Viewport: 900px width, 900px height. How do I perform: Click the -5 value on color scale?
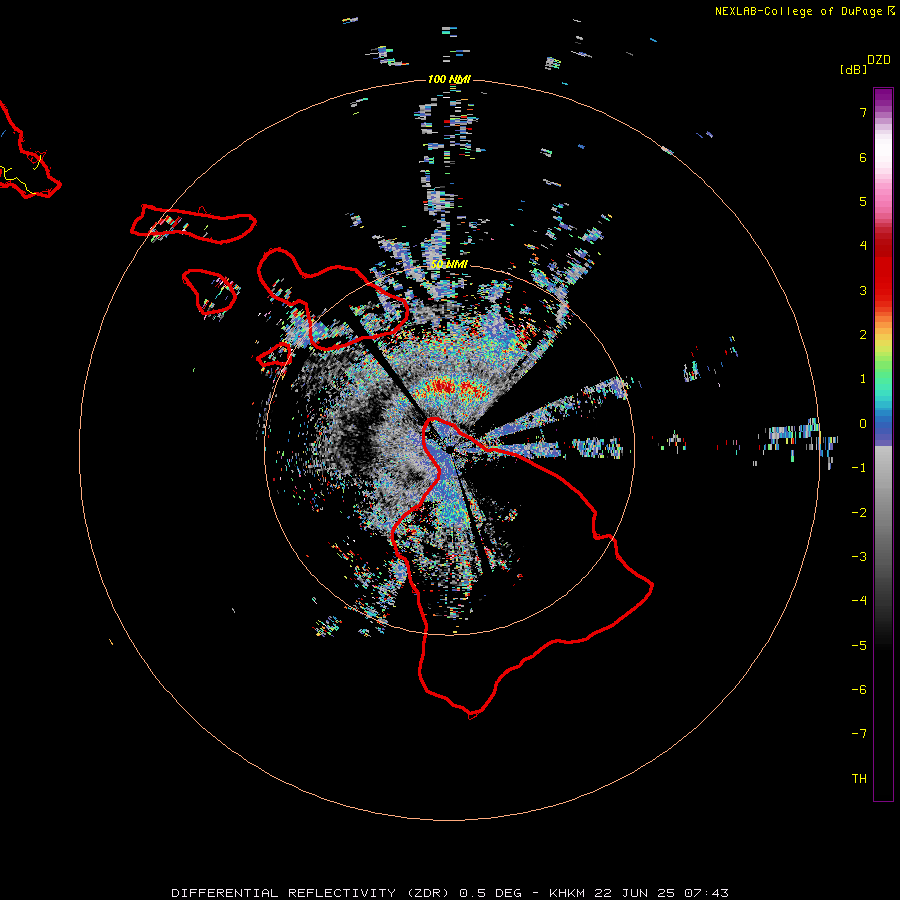tap(859, 646)
